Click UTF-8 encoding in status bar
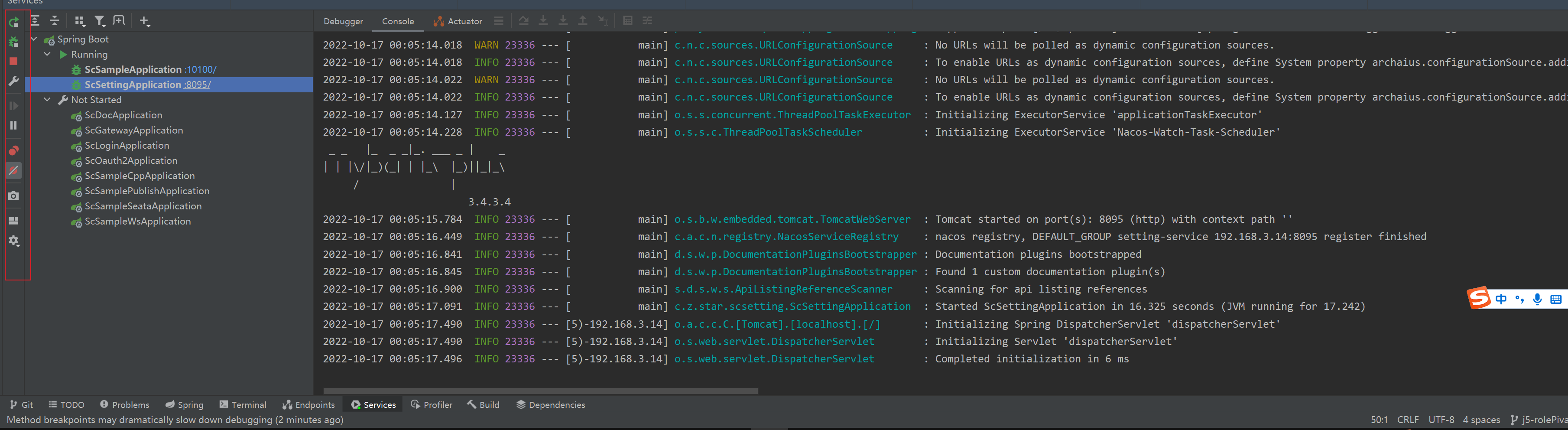This screenshot has height=430, width=1568. click(1441, 420)
